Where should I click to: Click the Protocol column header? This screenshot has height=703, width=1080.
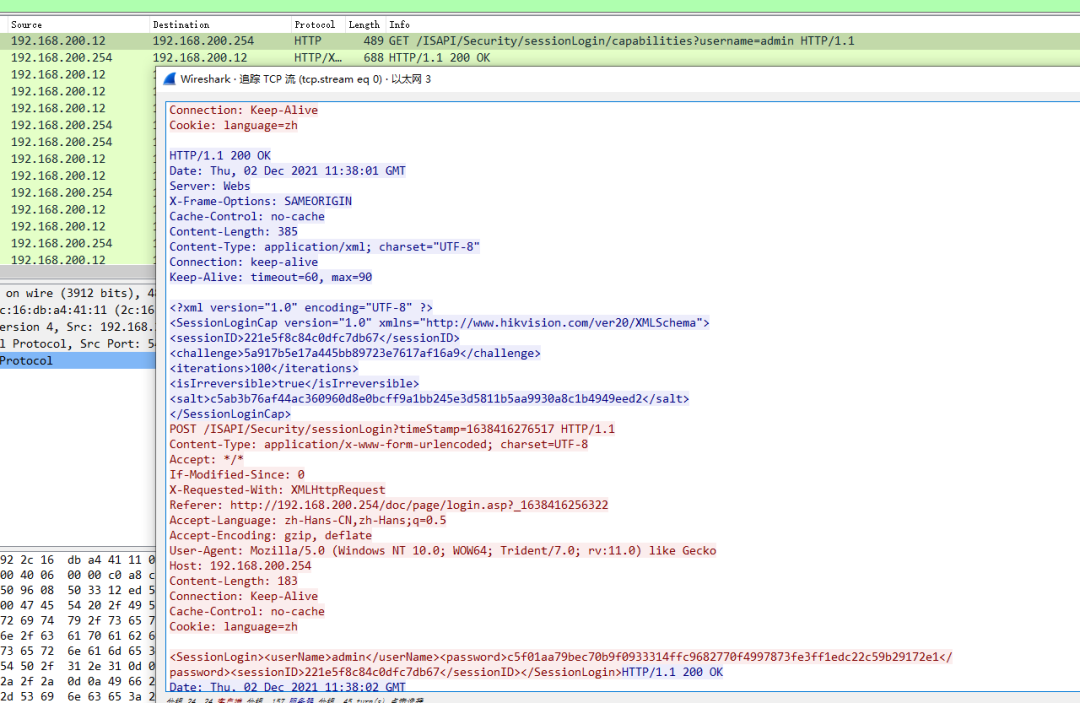click(315, 24)
